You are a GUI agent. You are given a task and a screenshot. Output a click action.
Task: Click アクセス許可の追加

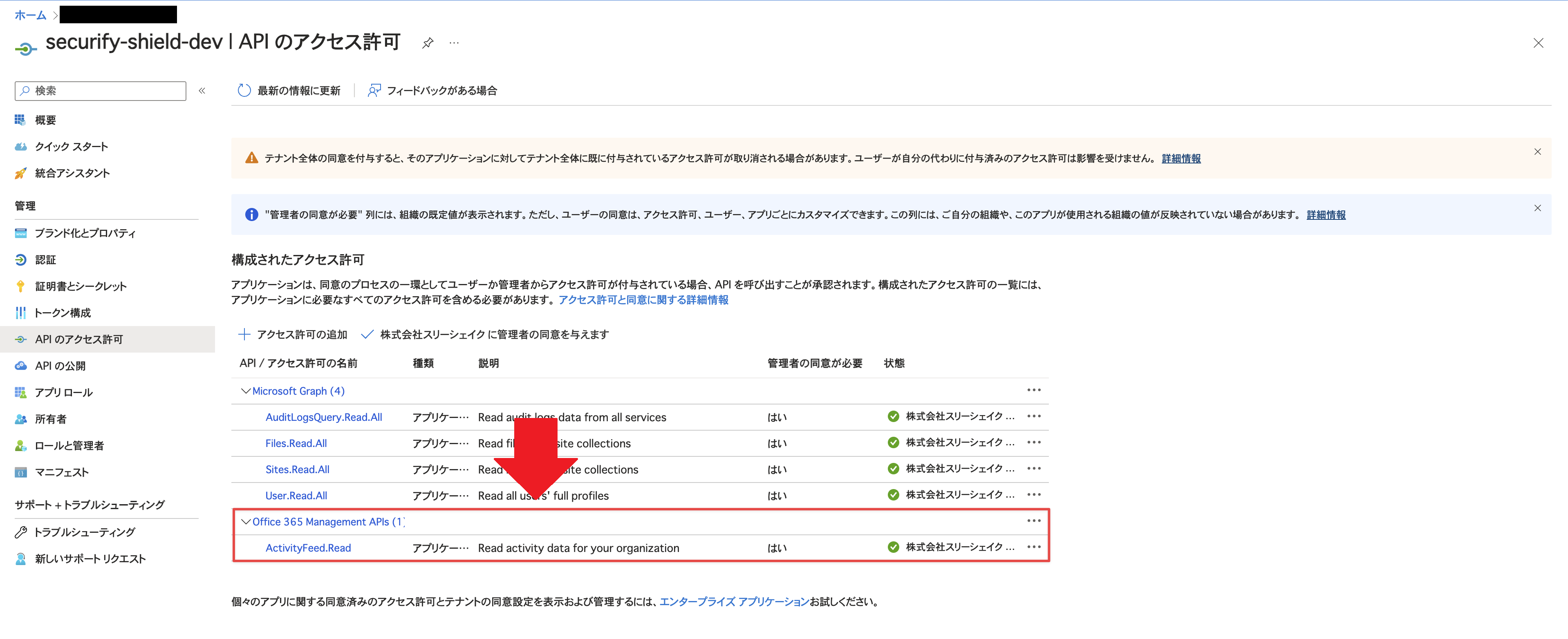[293, 335]
